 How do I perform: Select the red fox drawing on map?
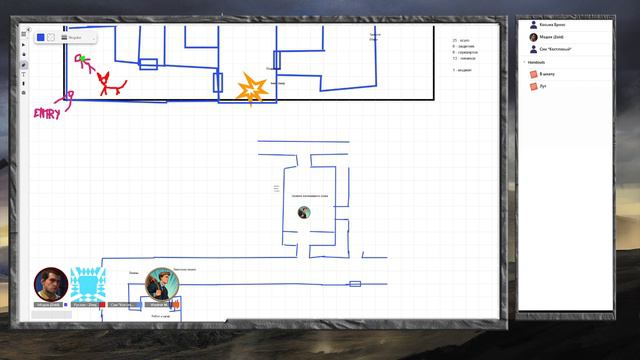(111, 84)
